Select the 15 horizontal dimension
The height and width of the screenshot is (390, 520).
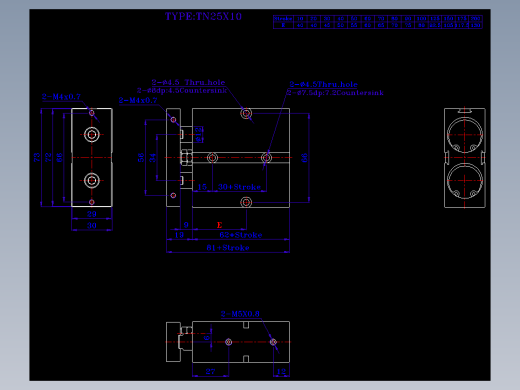202,187
